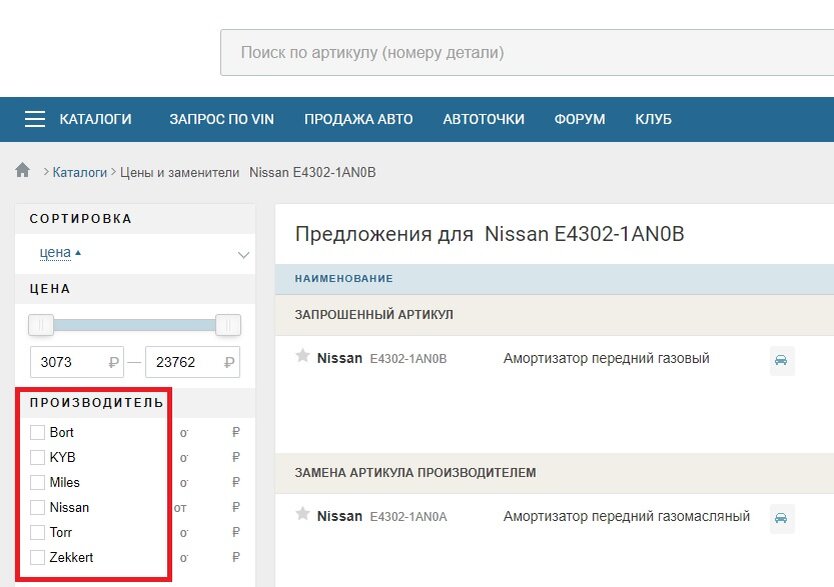Screen dimensions: 834x587
Task: Click 'Амортизатор передний газовый' description
Action: 606,358
